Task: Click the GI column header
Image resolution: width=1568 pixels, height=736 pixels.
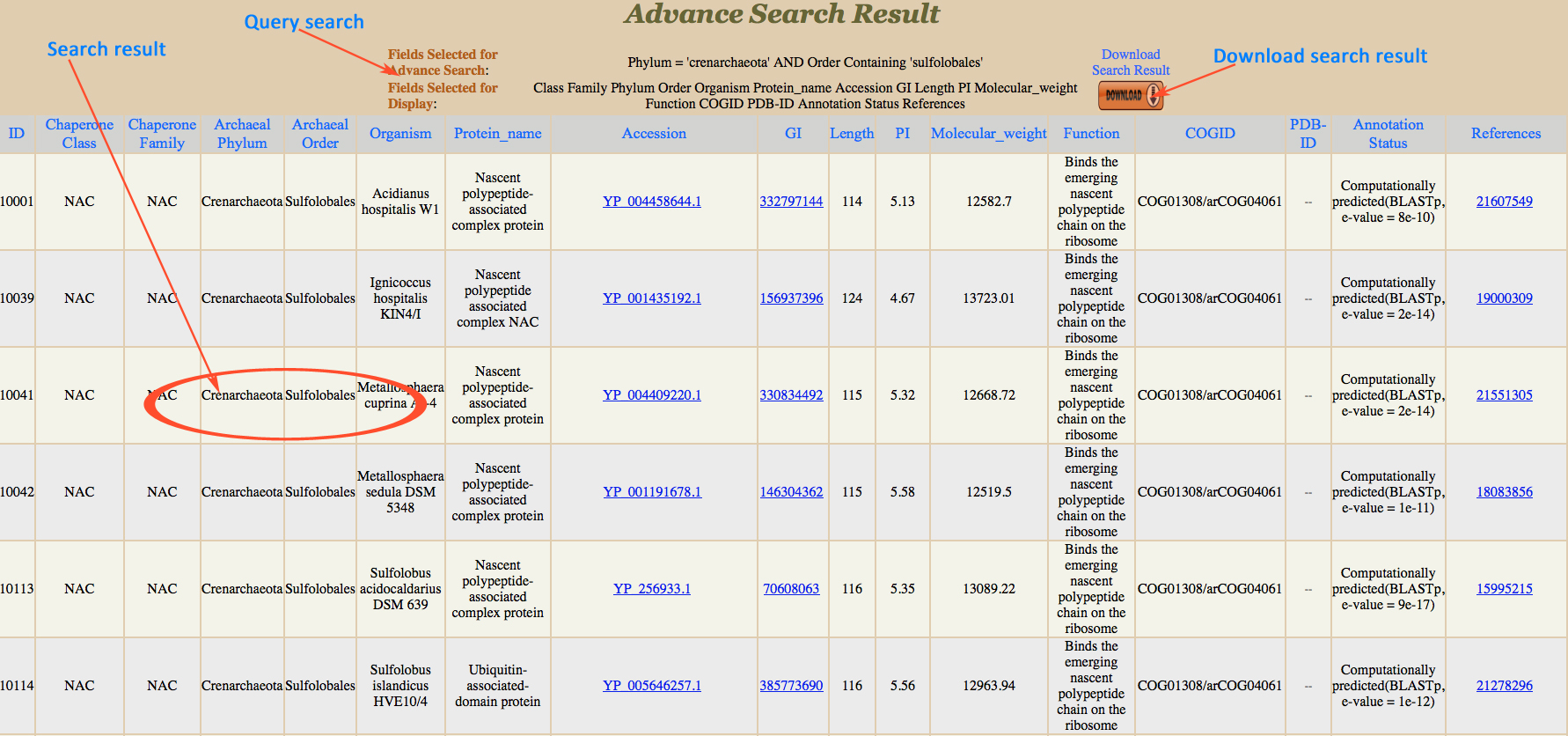Action: pyautogui.click(x=793, y=134)
